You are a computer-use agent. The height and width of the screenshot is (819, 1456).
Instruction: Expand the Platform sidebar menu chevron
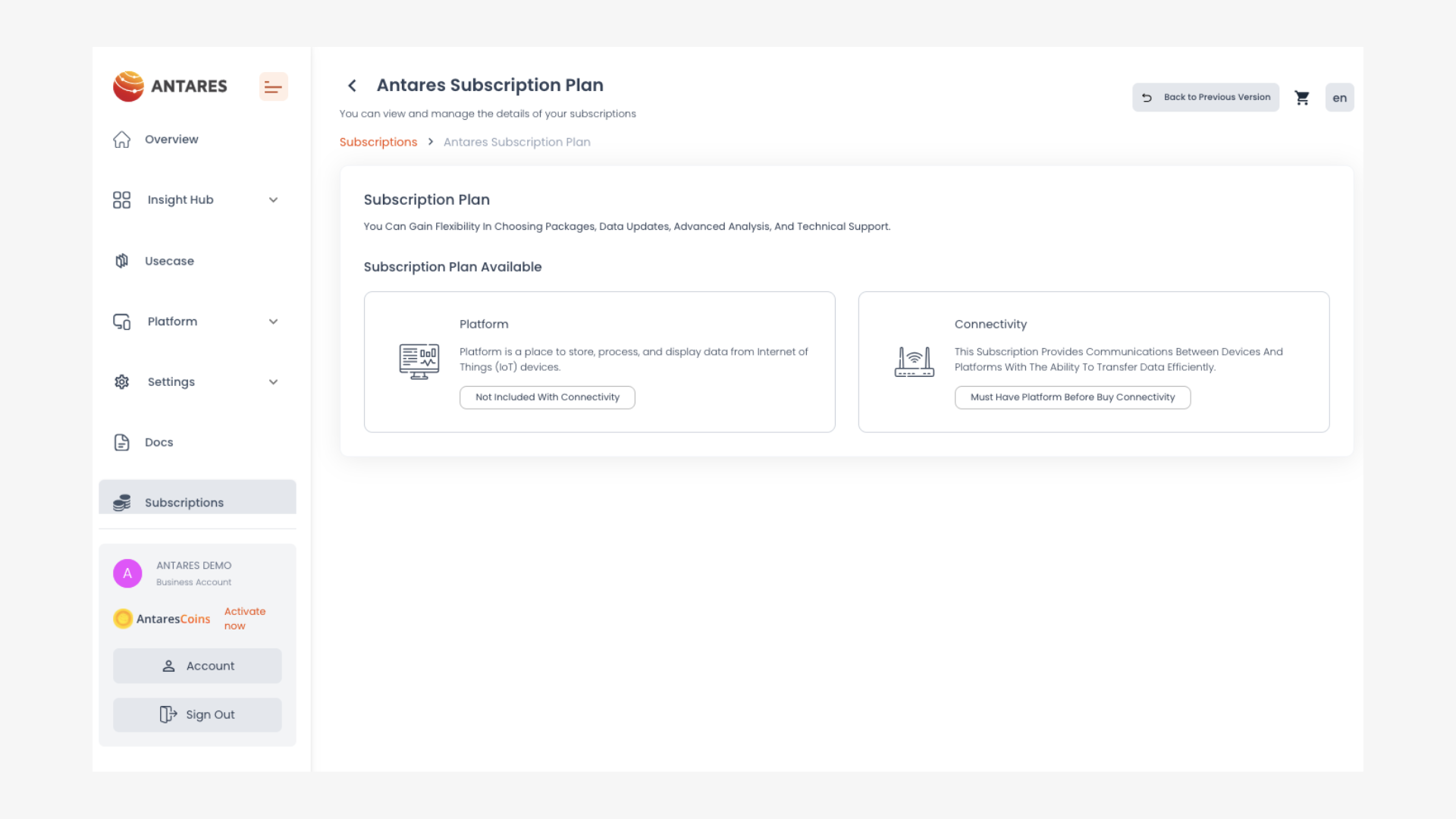coord(273,322)
